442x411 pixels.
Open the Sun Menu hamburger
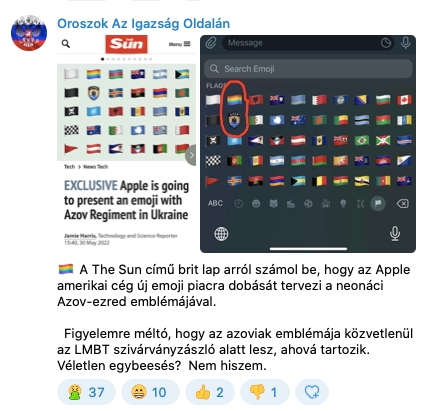(179, 44)
